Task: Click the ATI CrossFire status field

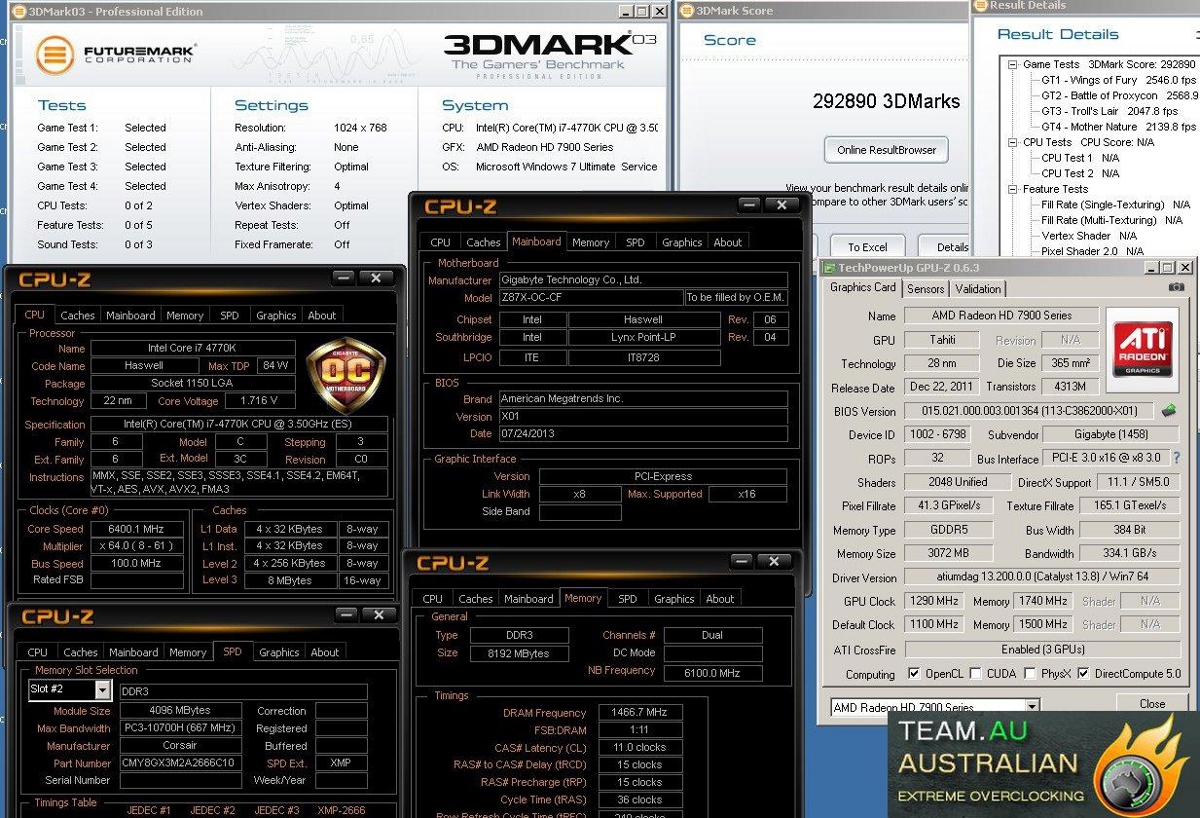Action: coord(1042,649)
